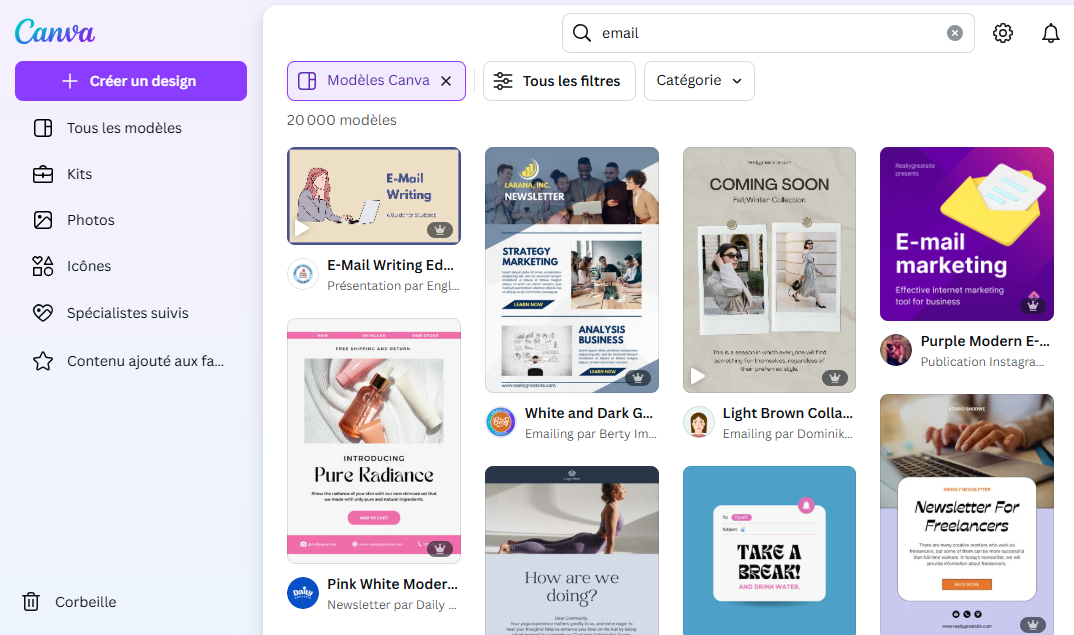
Task: Click the Emailing par Berty Im... subtitle
Action: 590,434
